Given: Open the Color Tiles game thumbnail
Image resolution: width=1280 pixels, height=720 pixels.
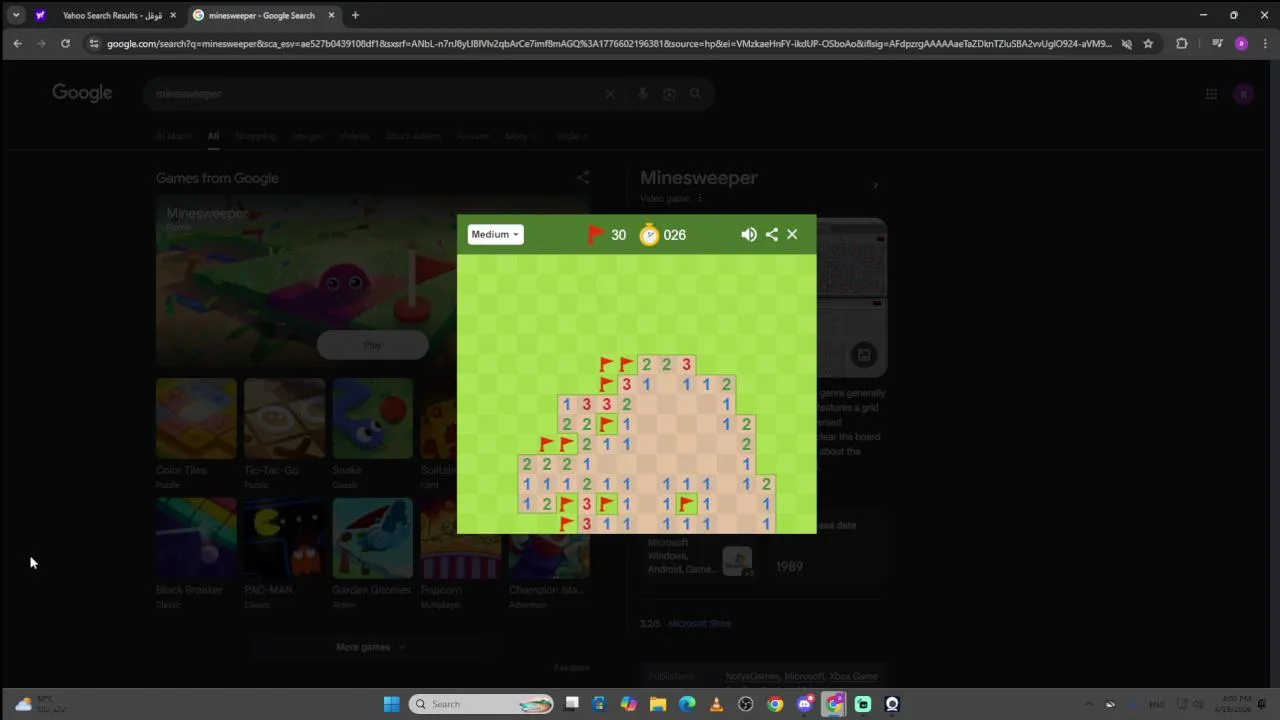Looking at the screenshot, I should pyautogui.click(x=196, y=418).
